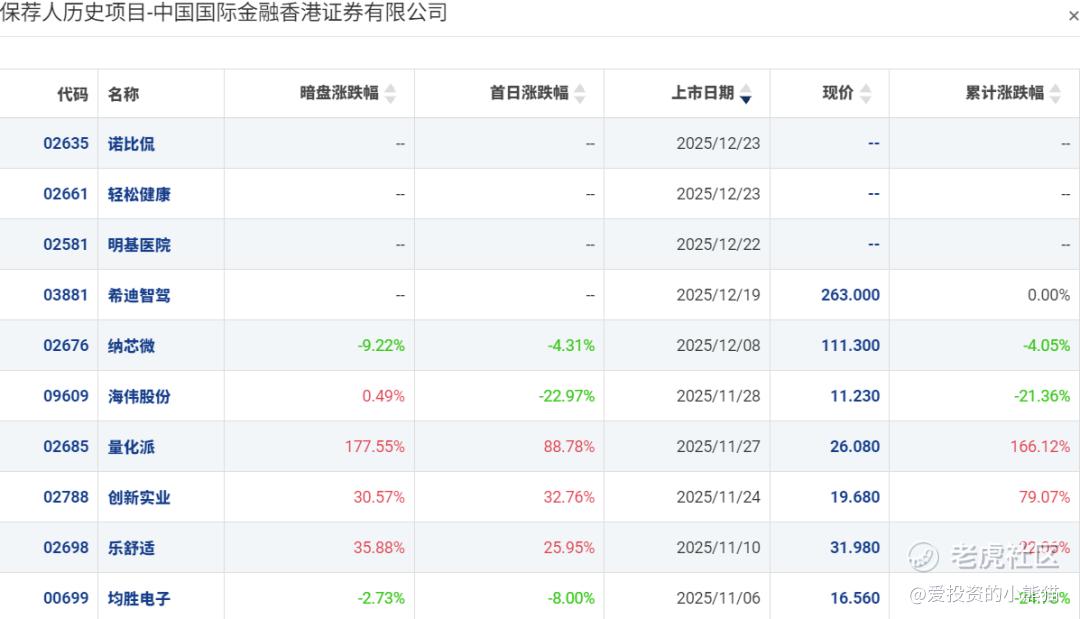Open stock 诺比侃

pos(131,144)
